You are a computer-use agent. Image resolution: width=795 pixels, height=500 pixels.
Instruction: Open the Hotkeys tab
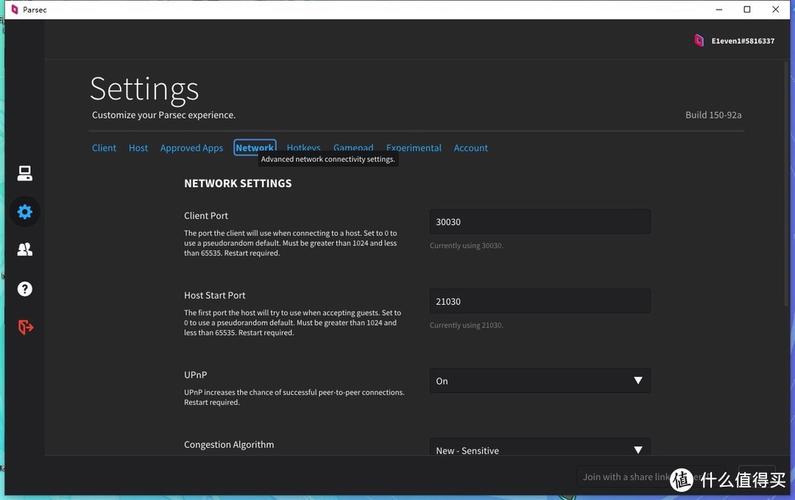(x=303, y=148)
